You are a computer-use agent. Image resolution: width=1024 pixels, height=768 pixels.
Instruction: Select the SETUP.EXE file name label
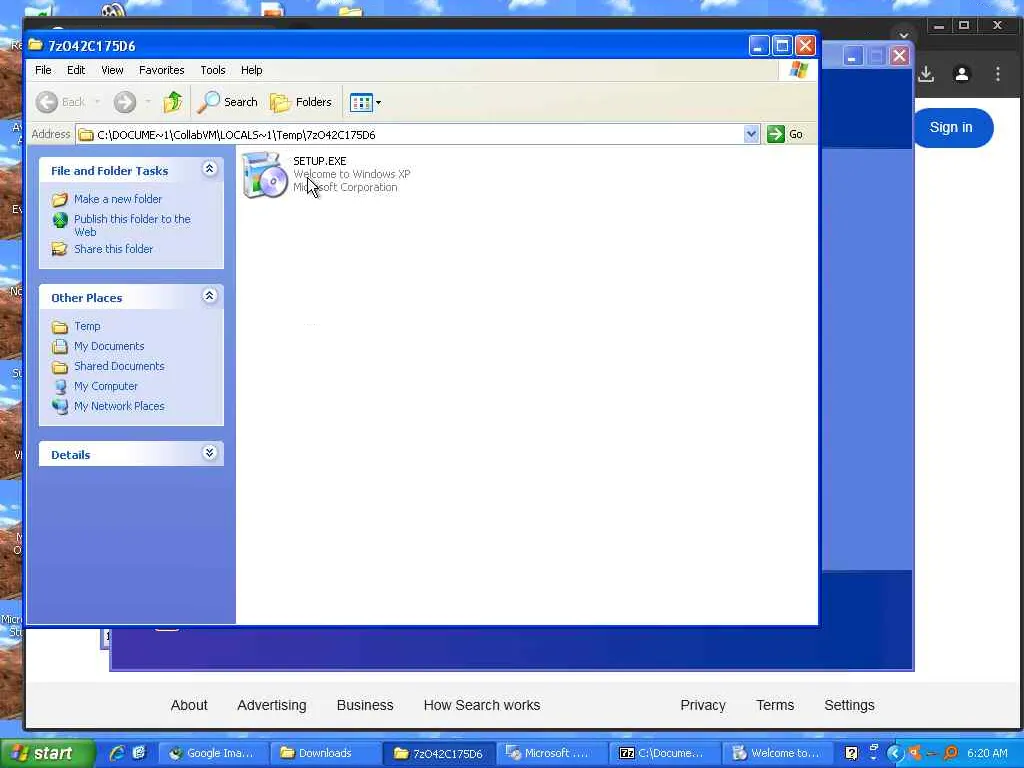point(319,161)
